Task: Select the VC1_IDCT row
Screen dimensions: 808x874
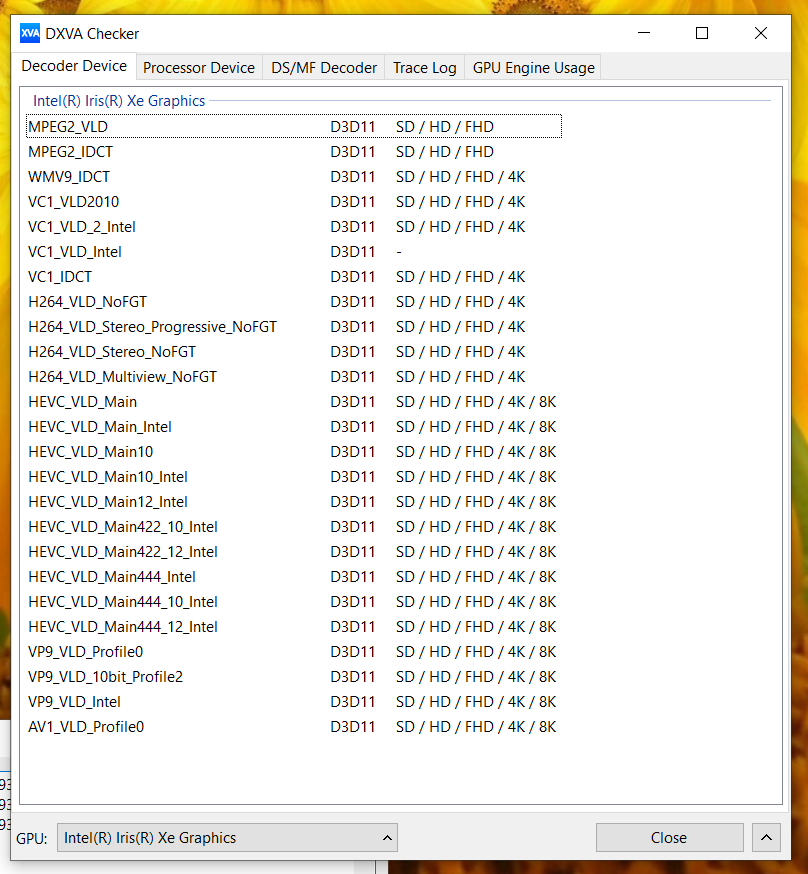Action: pos(294,277)
